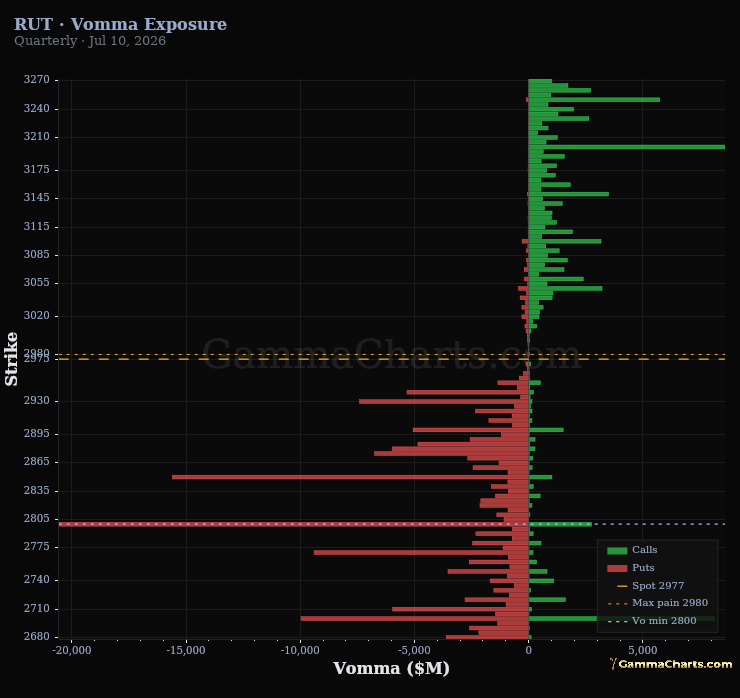Select the longest red put bar at 2800
The image size is (740, 698).
tap(294, 524)
